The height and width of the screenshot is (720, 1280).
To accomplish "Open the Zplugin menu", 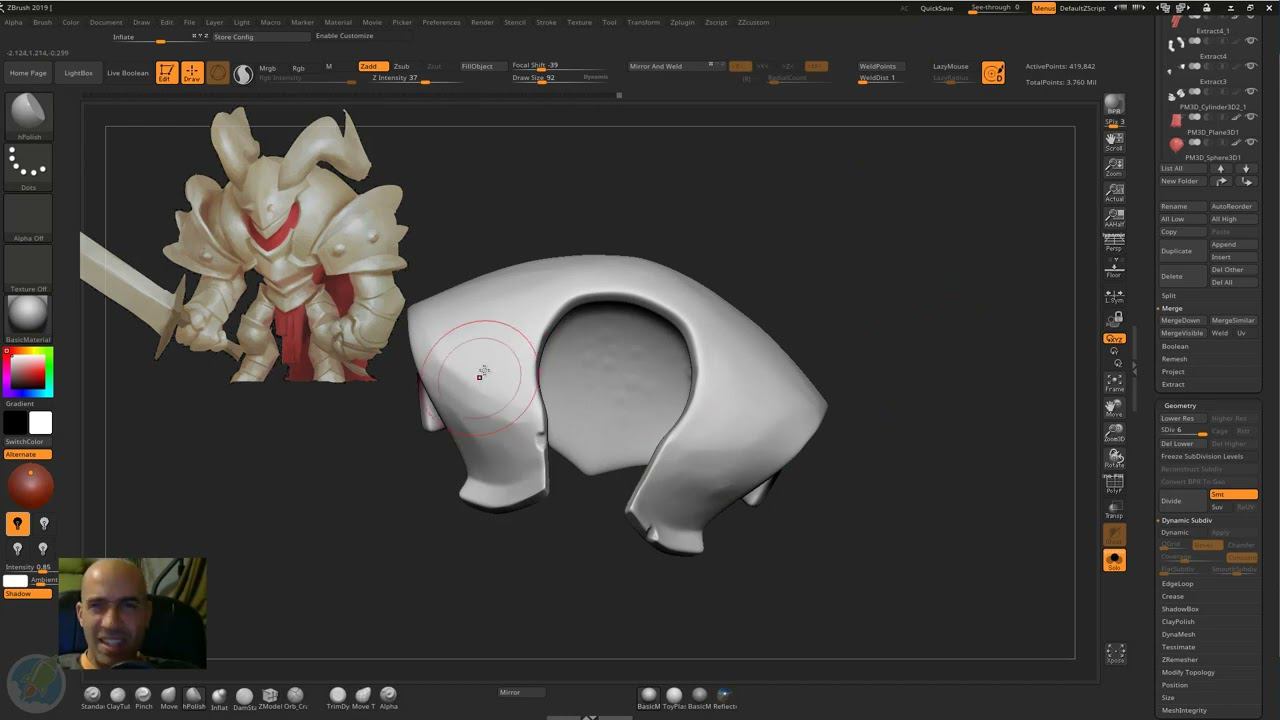I will click(682, 22).
